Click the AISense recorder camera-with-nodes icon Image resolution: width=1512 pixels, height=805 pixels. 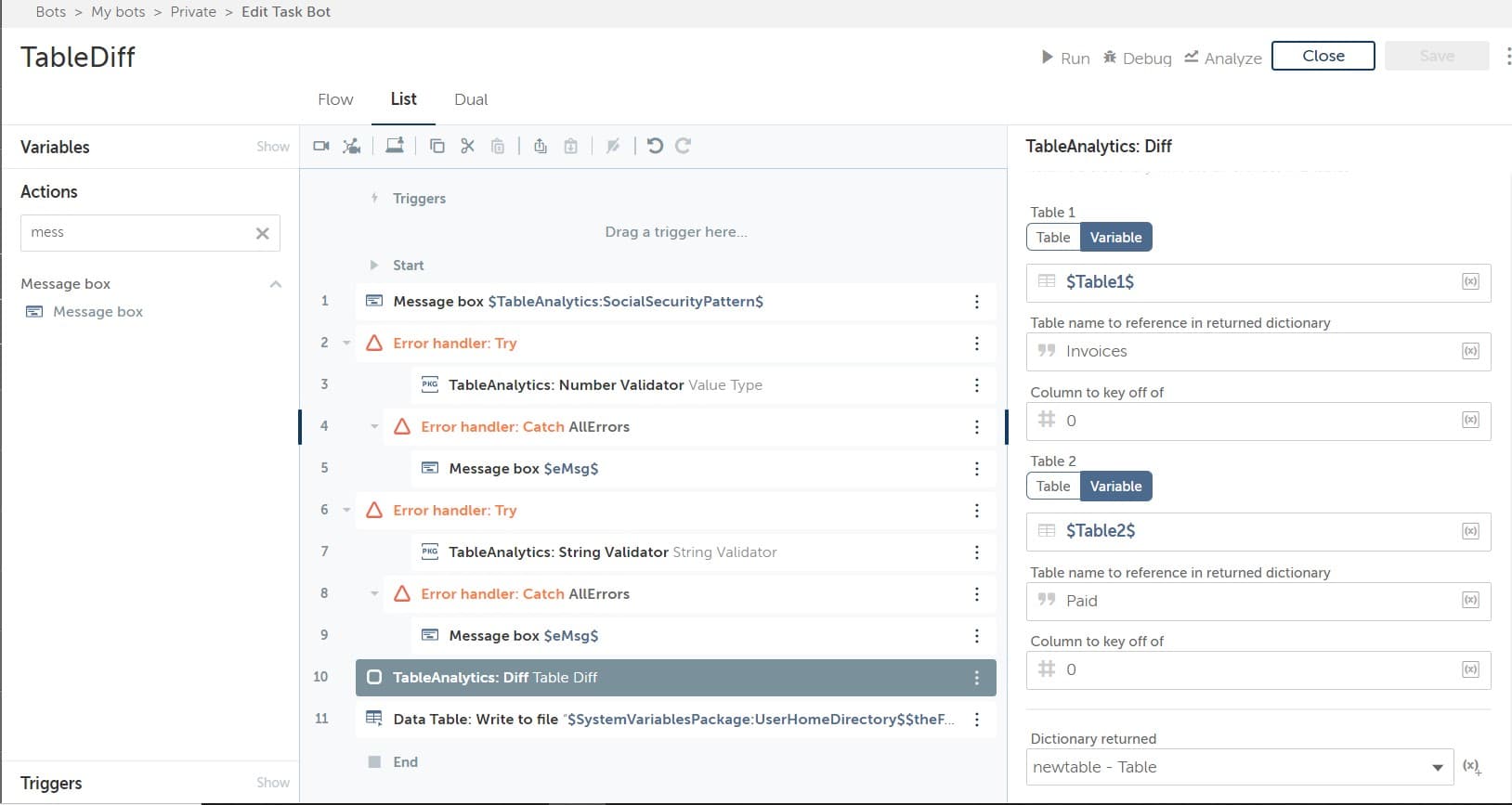[x=352, y=146]
